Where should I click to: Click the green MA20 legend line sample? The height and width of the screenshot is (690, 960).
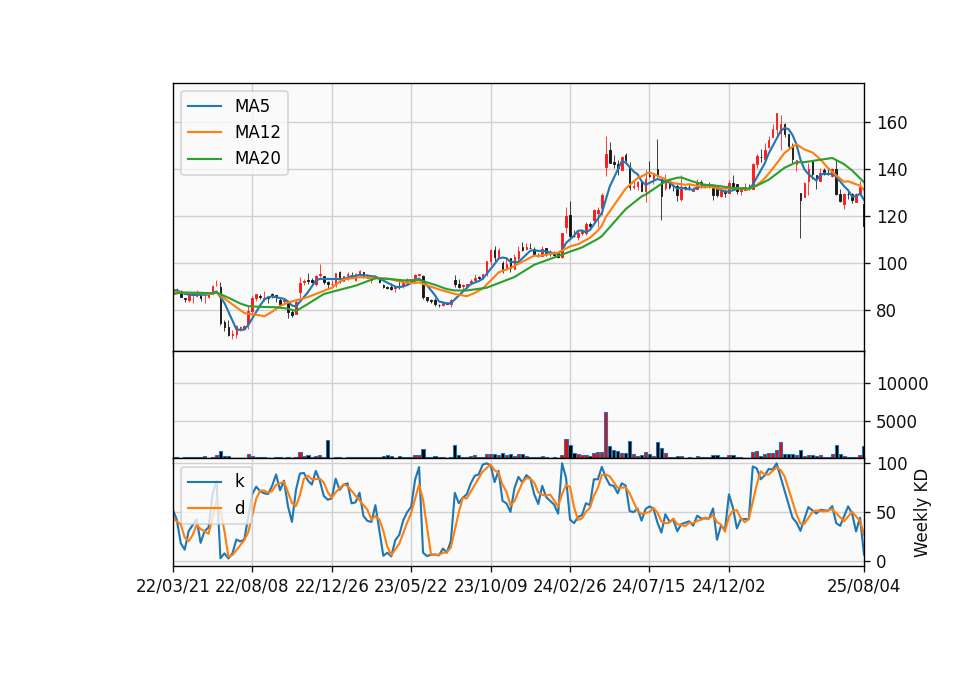pyautogui.click(x=204, y=158)
